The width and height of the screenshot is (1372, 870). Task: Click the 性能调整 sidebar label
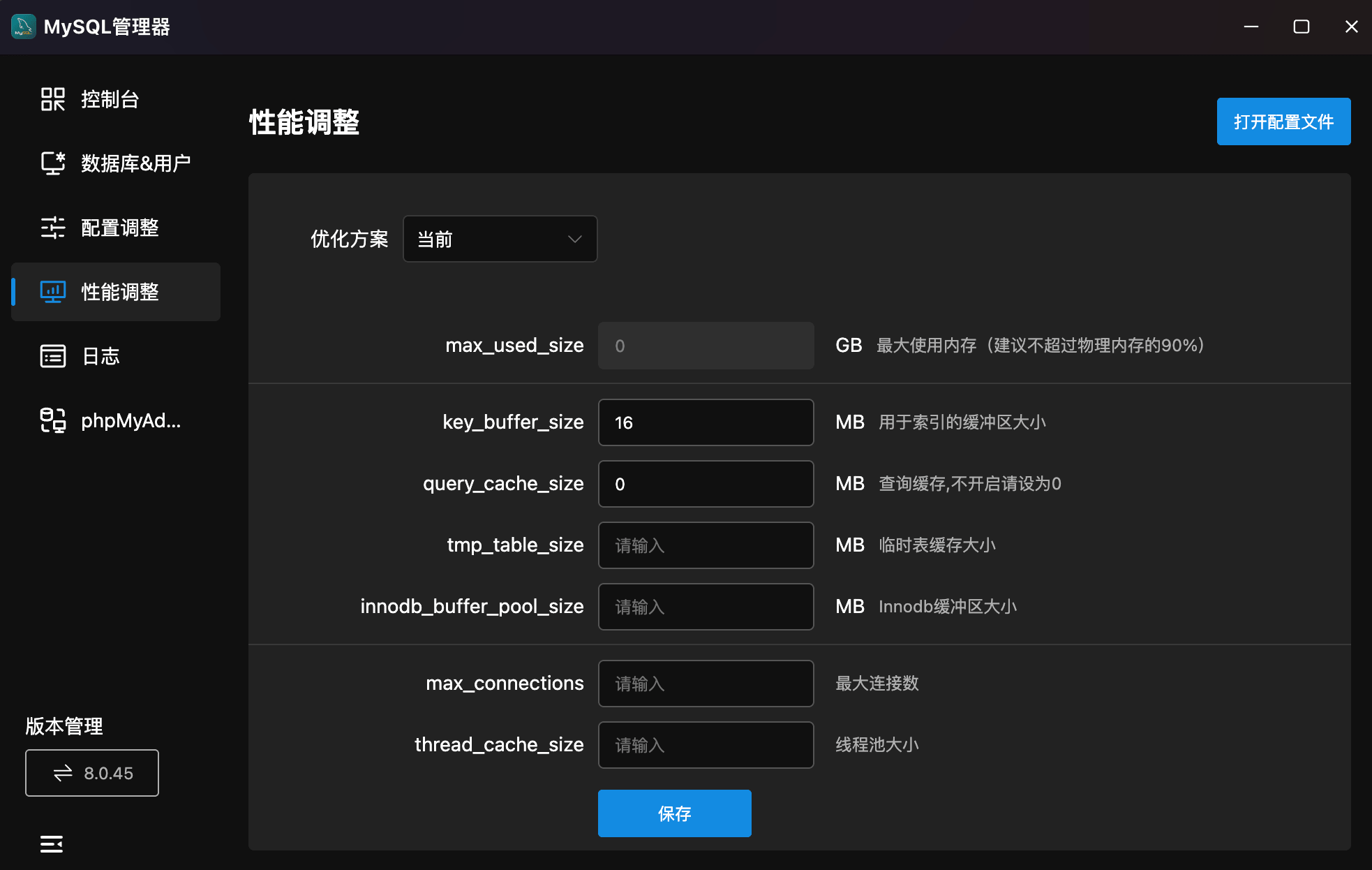[x=120, y=292]
